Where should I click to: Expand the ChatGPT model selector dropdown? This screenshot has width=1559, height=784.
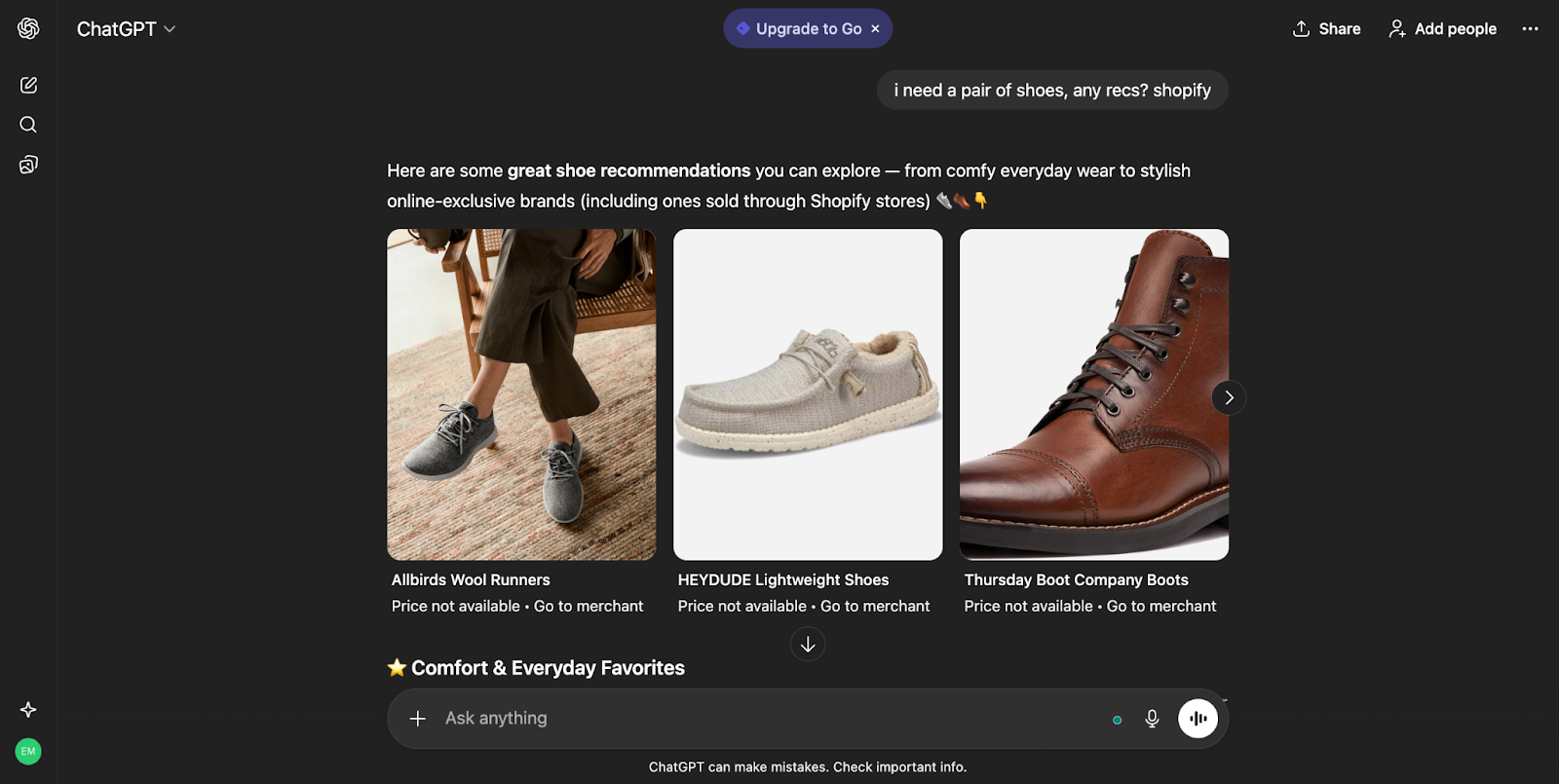pyautogui.click(x=127, y=29)
